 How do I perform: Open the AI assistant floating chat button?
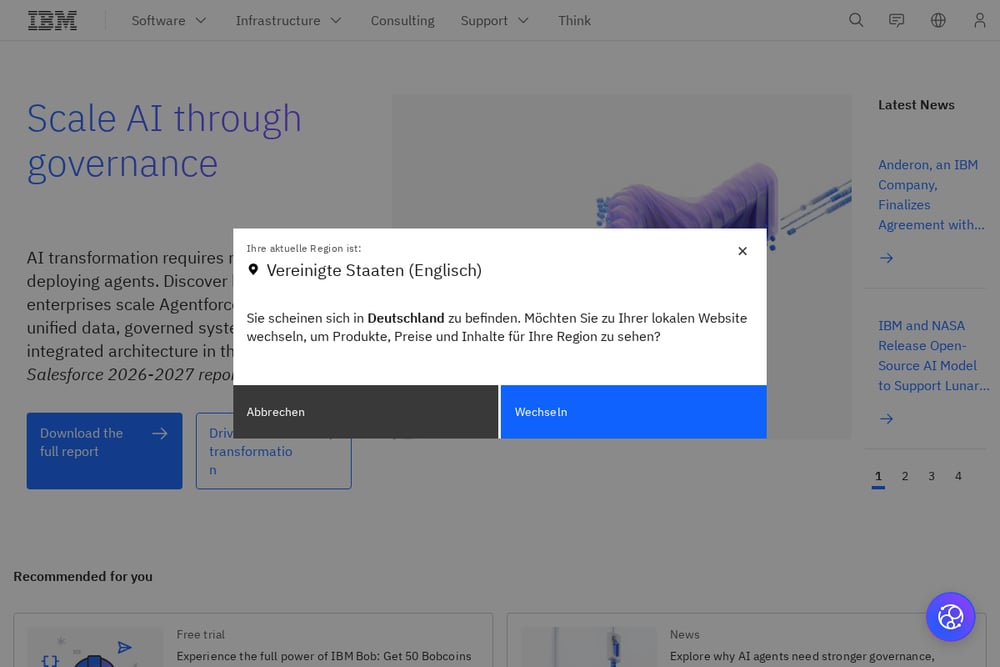[x=950, y=617]
